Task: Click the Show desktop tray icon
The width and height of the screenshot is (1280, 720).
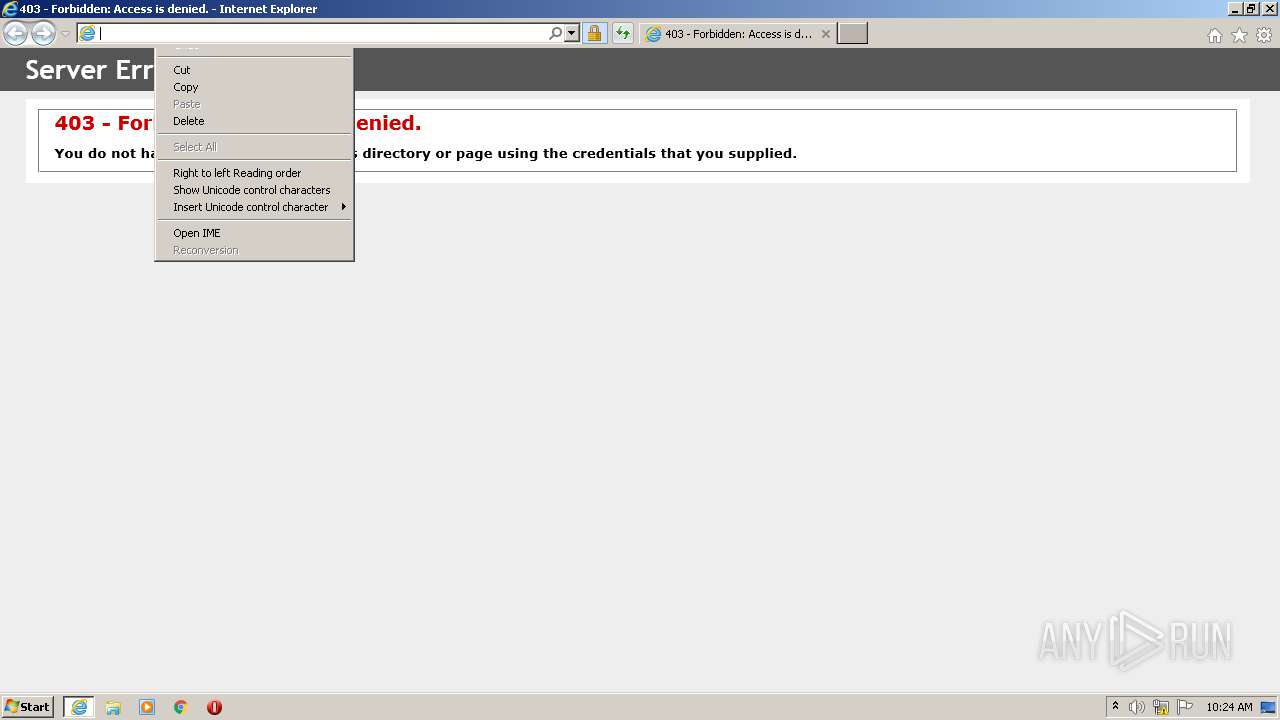Action: pyautogui.click(x=1268, y=707)
